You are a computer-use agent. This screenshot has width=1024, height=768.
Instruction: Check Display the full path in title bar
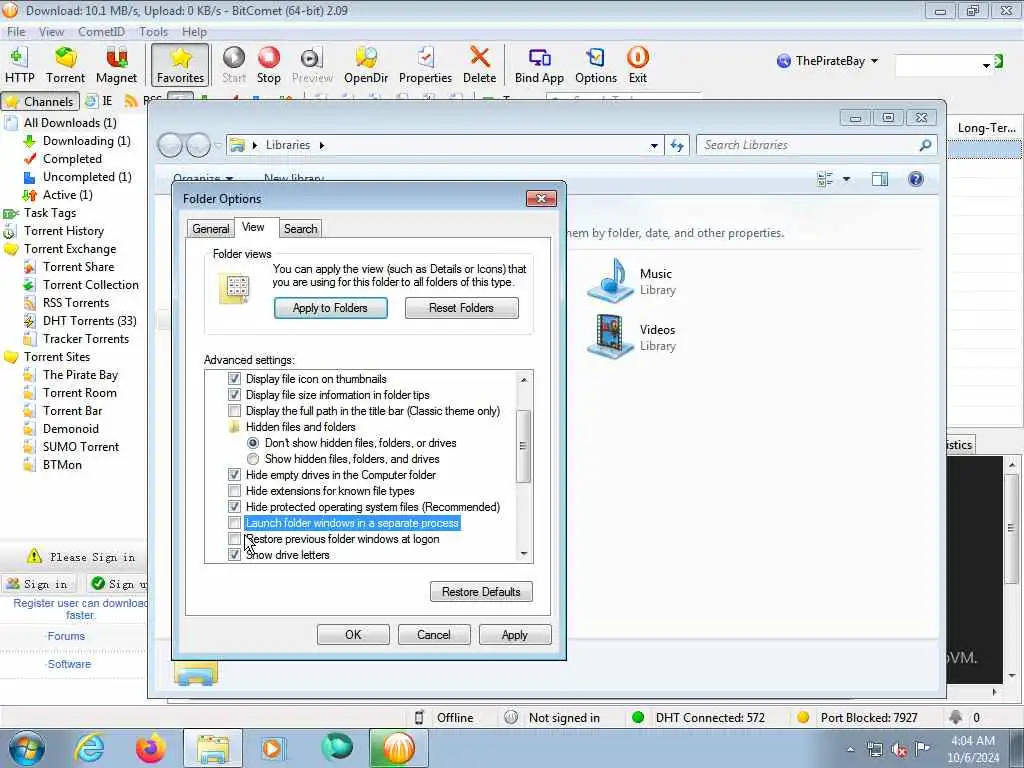pos(234,411)
